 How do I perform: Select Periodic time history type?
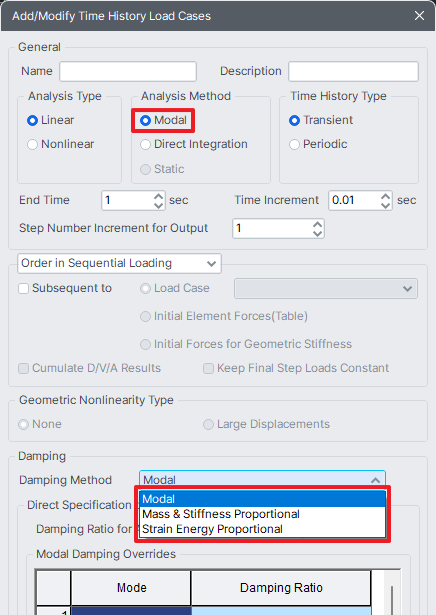[318, 144]
